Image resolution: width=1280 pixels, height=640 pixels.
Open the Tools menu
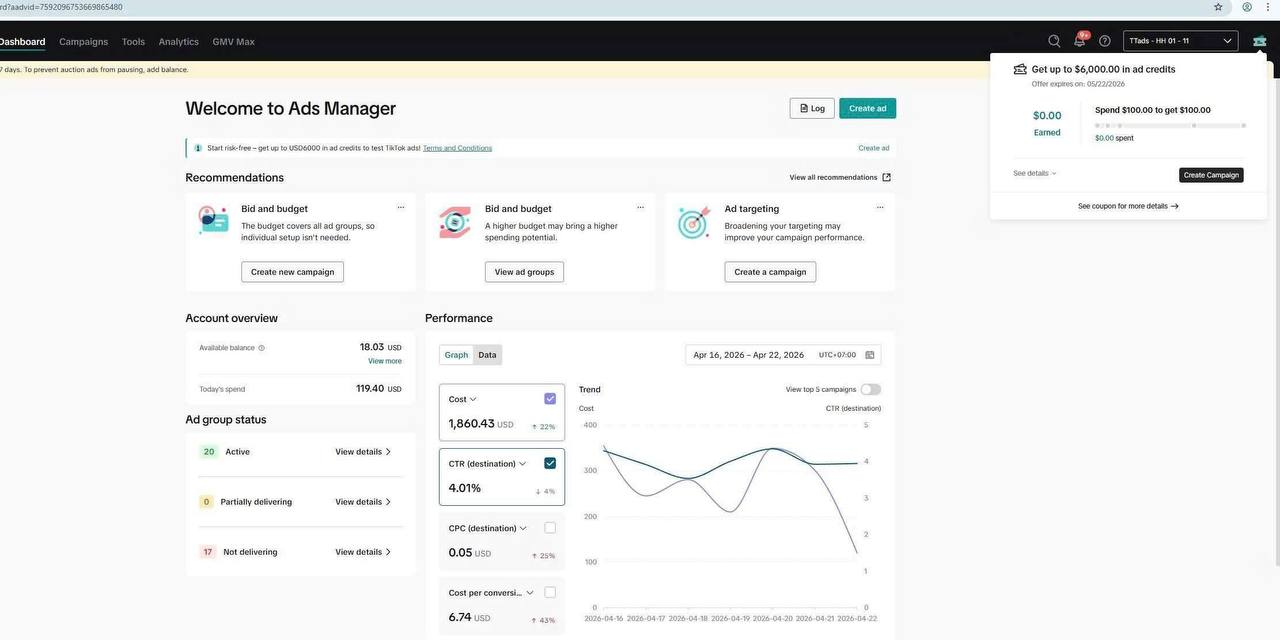[133, 42]
